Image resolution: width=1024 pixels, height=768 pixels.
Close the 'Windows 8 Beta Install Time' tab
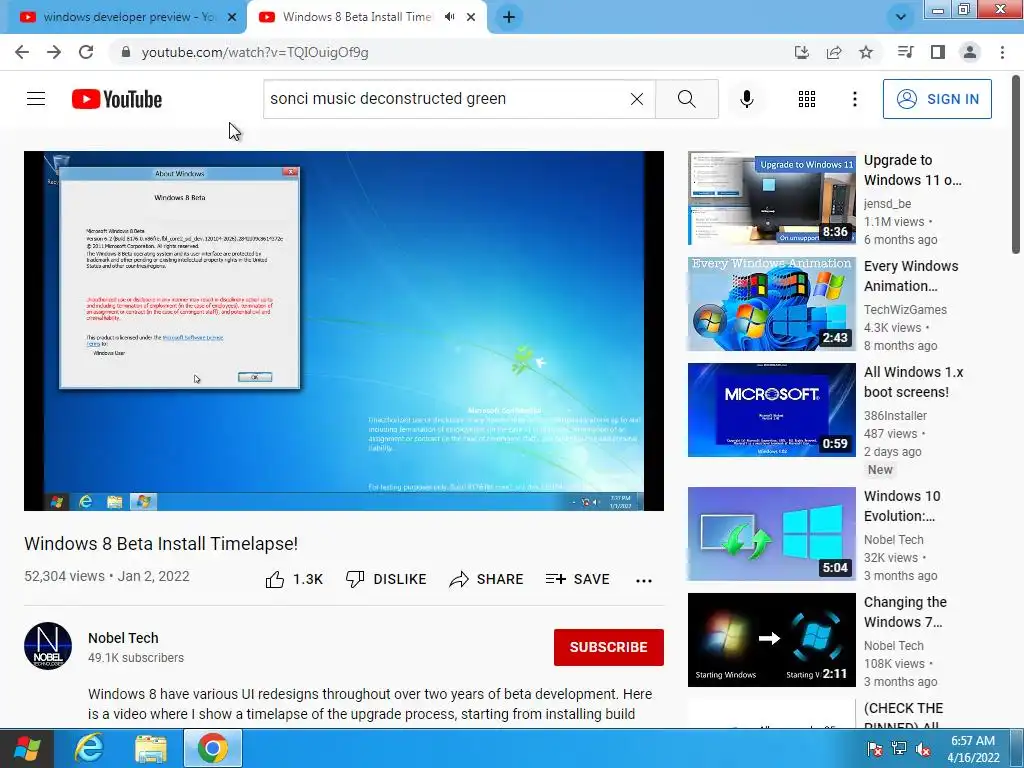click(x=471, y=17)
